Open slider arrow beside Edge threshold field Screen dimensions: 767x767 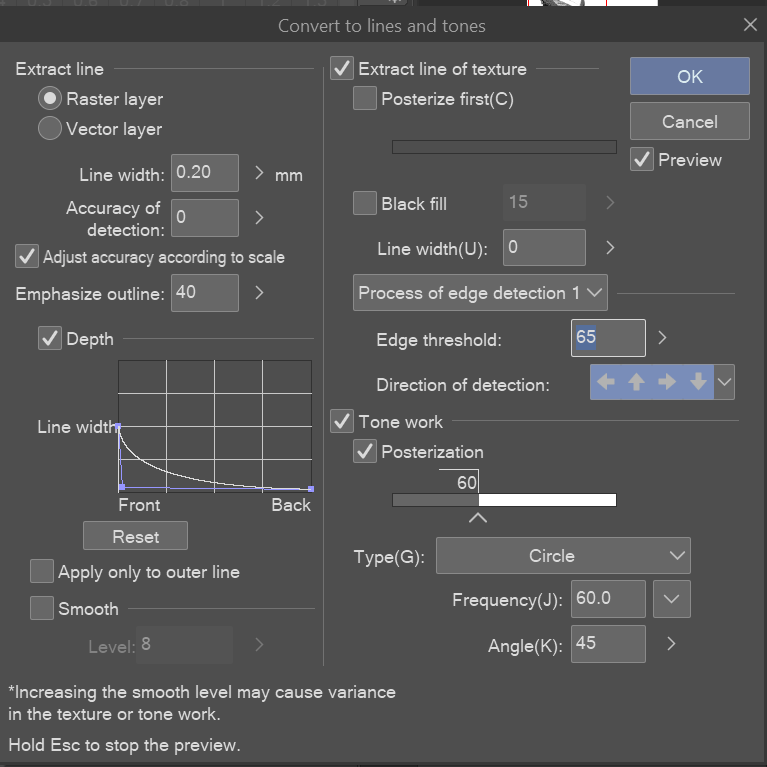662,338
